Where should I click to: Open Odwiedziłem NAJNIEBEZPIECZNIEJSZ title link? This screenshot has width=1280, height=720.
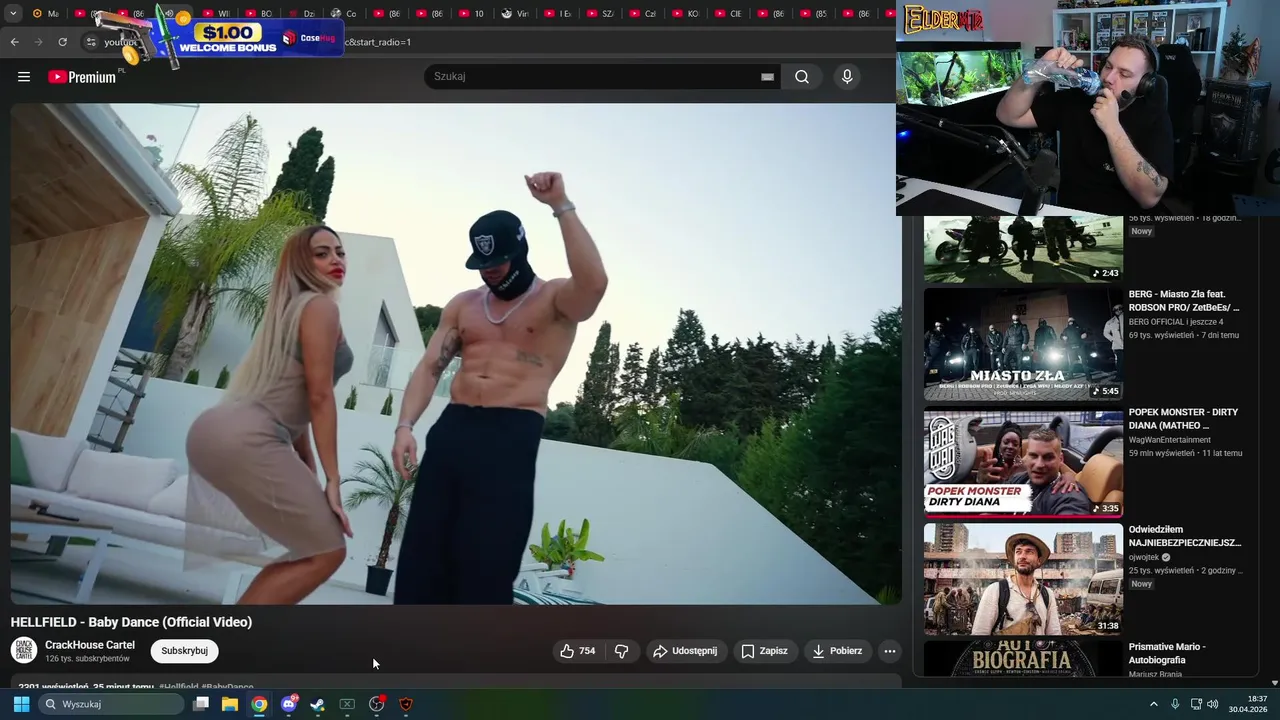tap(1185, 536)
